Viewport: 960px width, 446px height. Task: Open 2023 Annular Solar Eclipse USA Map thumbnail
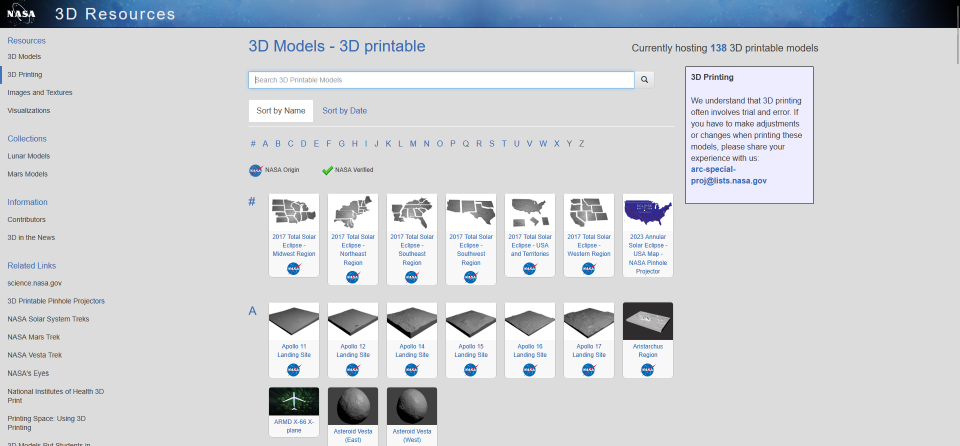pyautogui.click(x=648, y=211)
